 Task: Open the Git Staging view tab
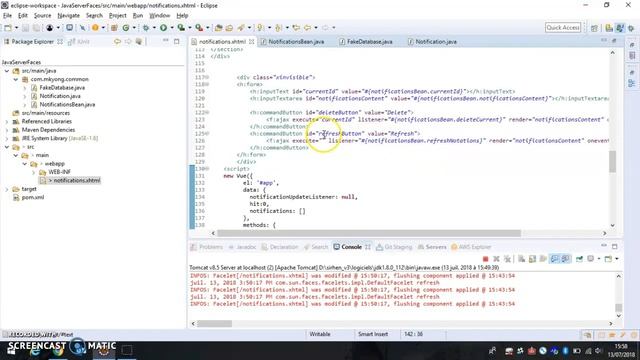394,247
